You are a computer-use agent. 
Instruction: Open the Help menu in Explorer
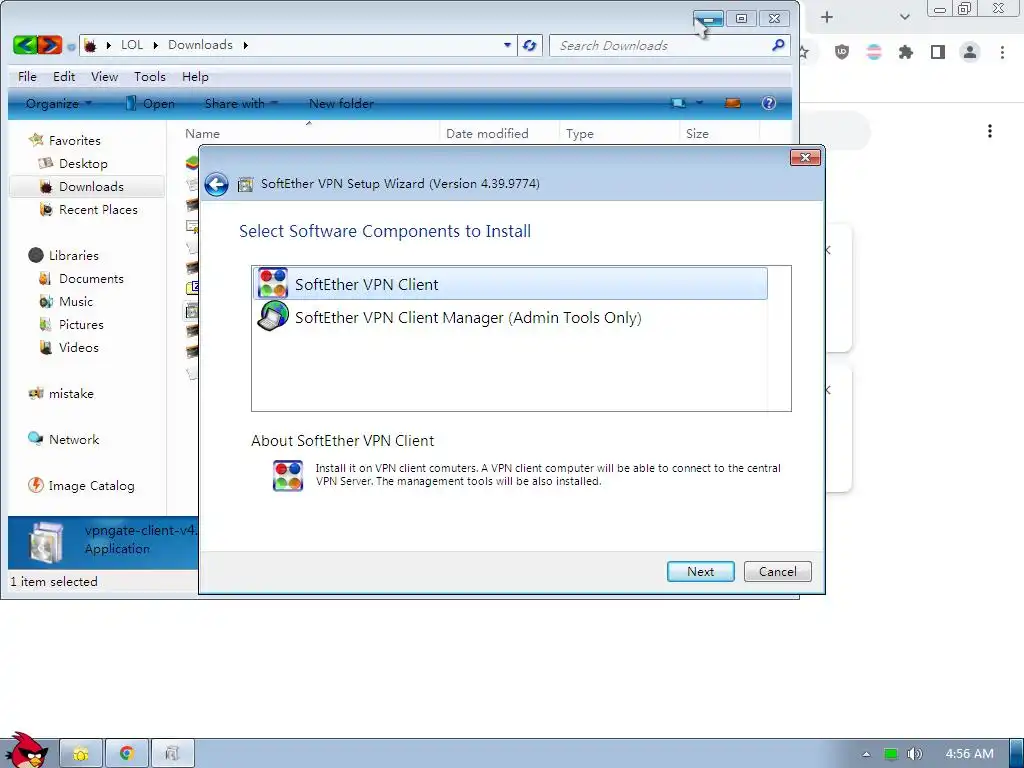pyautogui.click(x=195, y=76)
